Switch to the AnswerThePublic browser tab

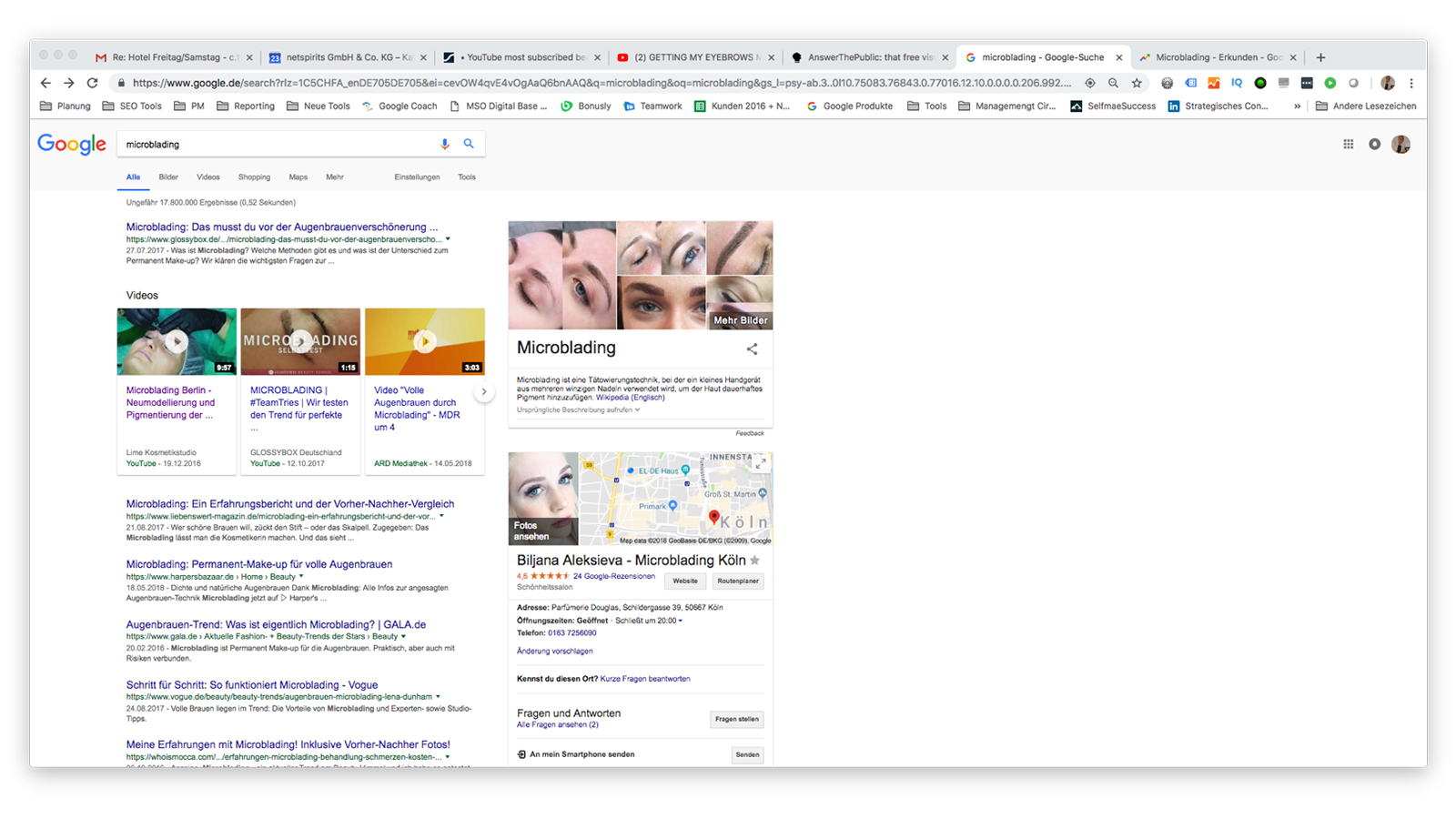click(870, 57)
